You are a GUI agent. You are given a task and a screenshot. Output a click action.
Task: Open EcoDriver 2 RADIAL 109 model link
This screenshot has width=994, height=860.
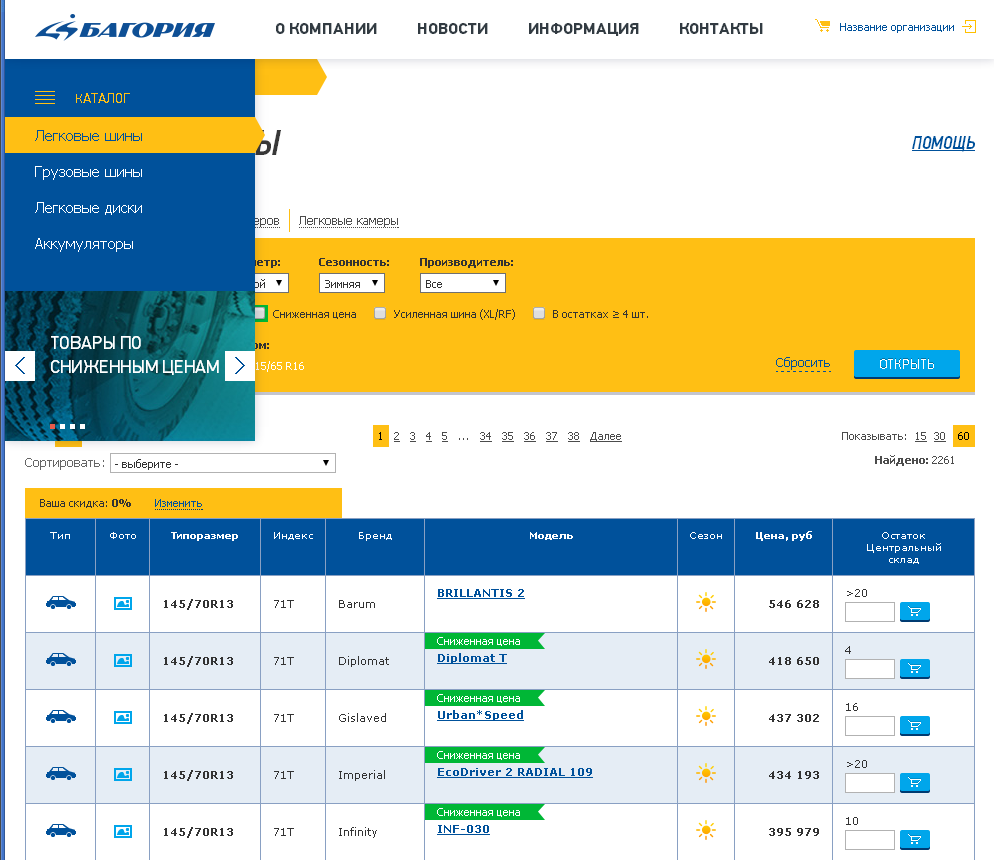pos(515,772)
